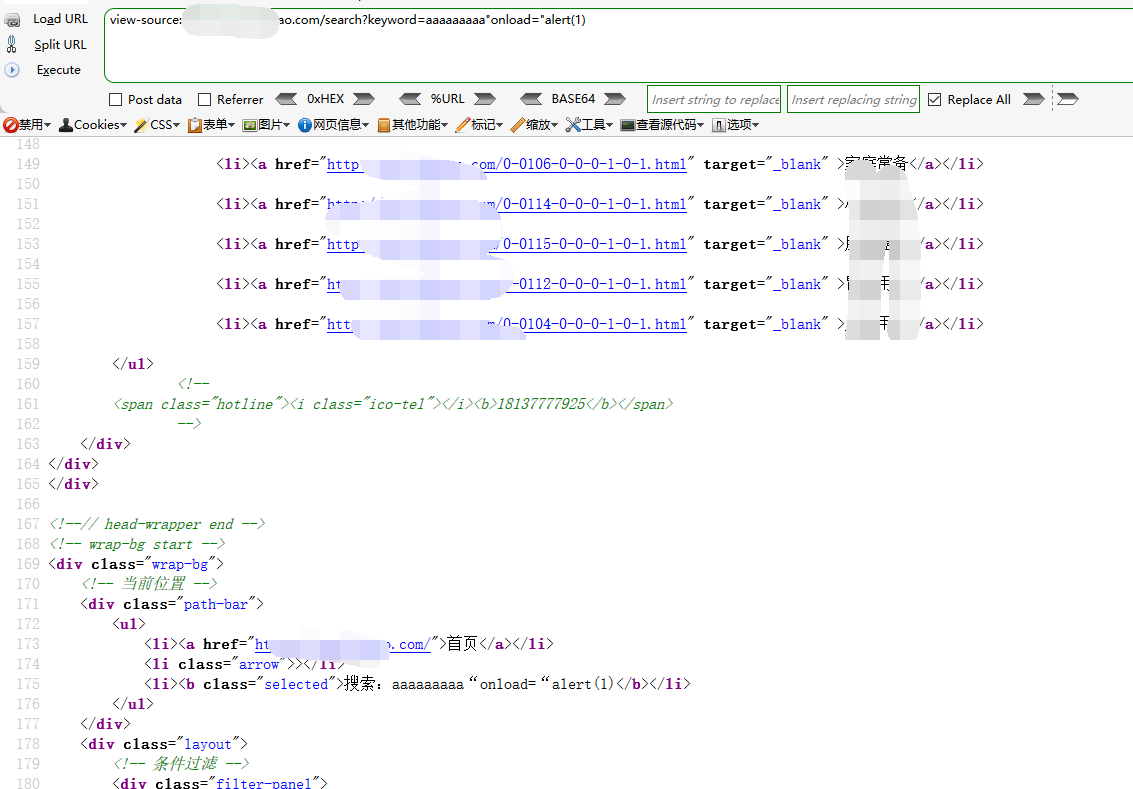Toggle the Post data checkbox
Screen dimensions: 1133x789
click(x=116, y=100)
